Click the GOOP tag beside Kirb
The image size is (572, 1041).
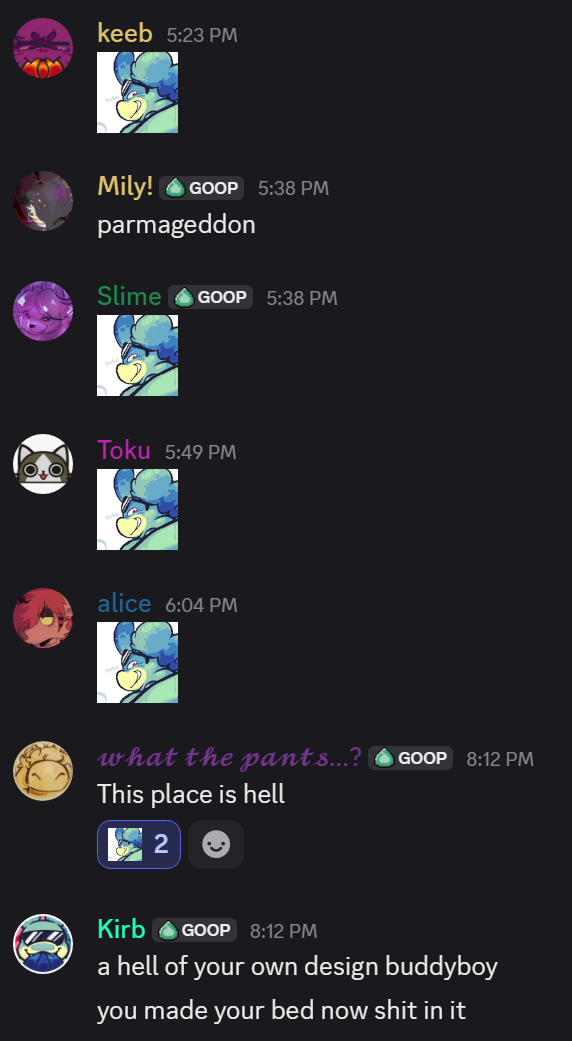click(x=194, y=930)
